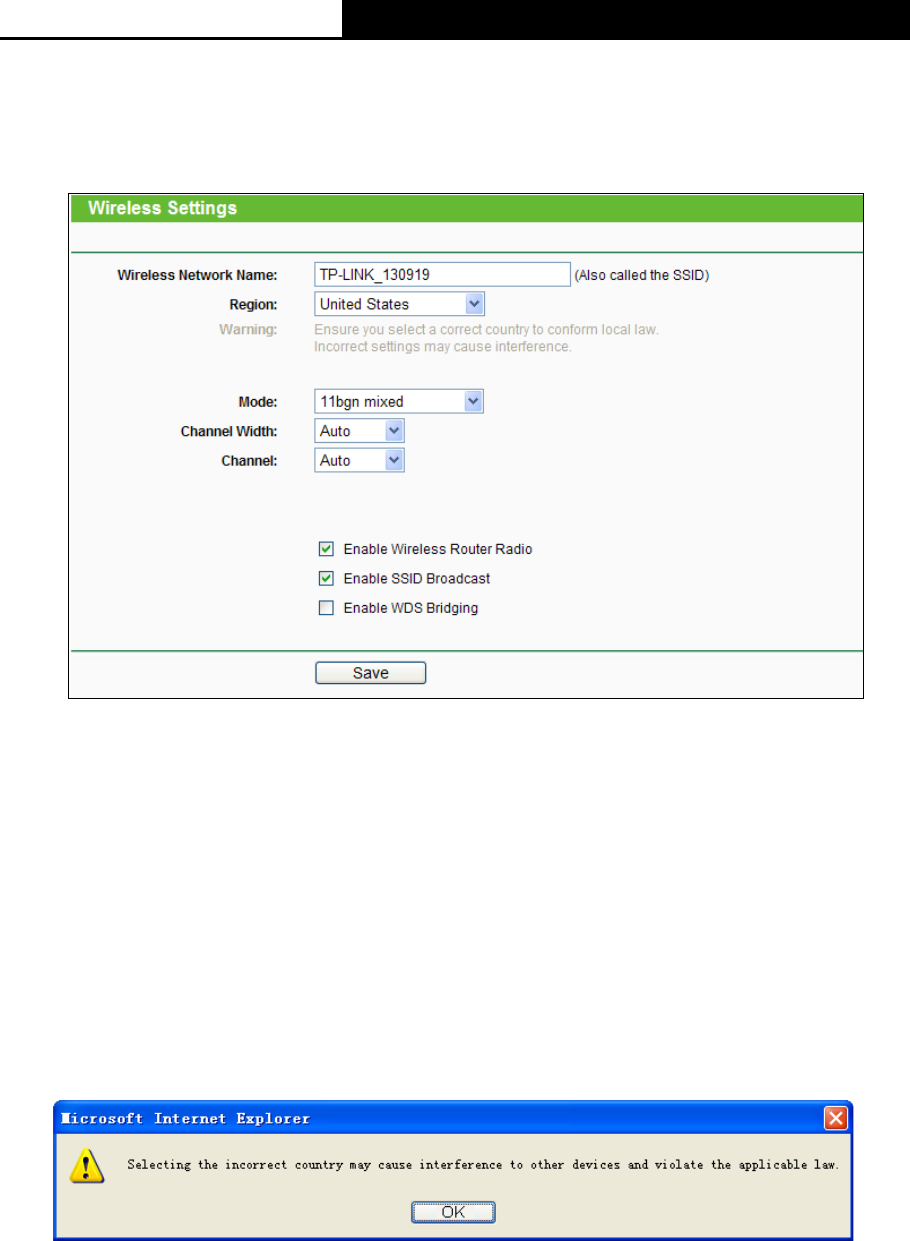Edit the Wireless Network Name field

tap(441, 275)
